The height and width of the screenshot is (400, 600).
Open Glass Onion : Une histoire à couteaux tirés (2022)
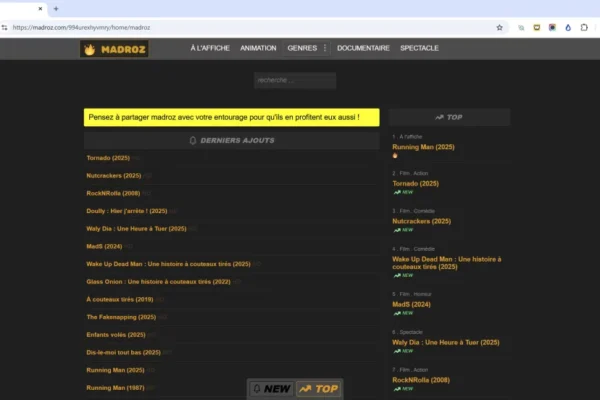pos(158,282)
